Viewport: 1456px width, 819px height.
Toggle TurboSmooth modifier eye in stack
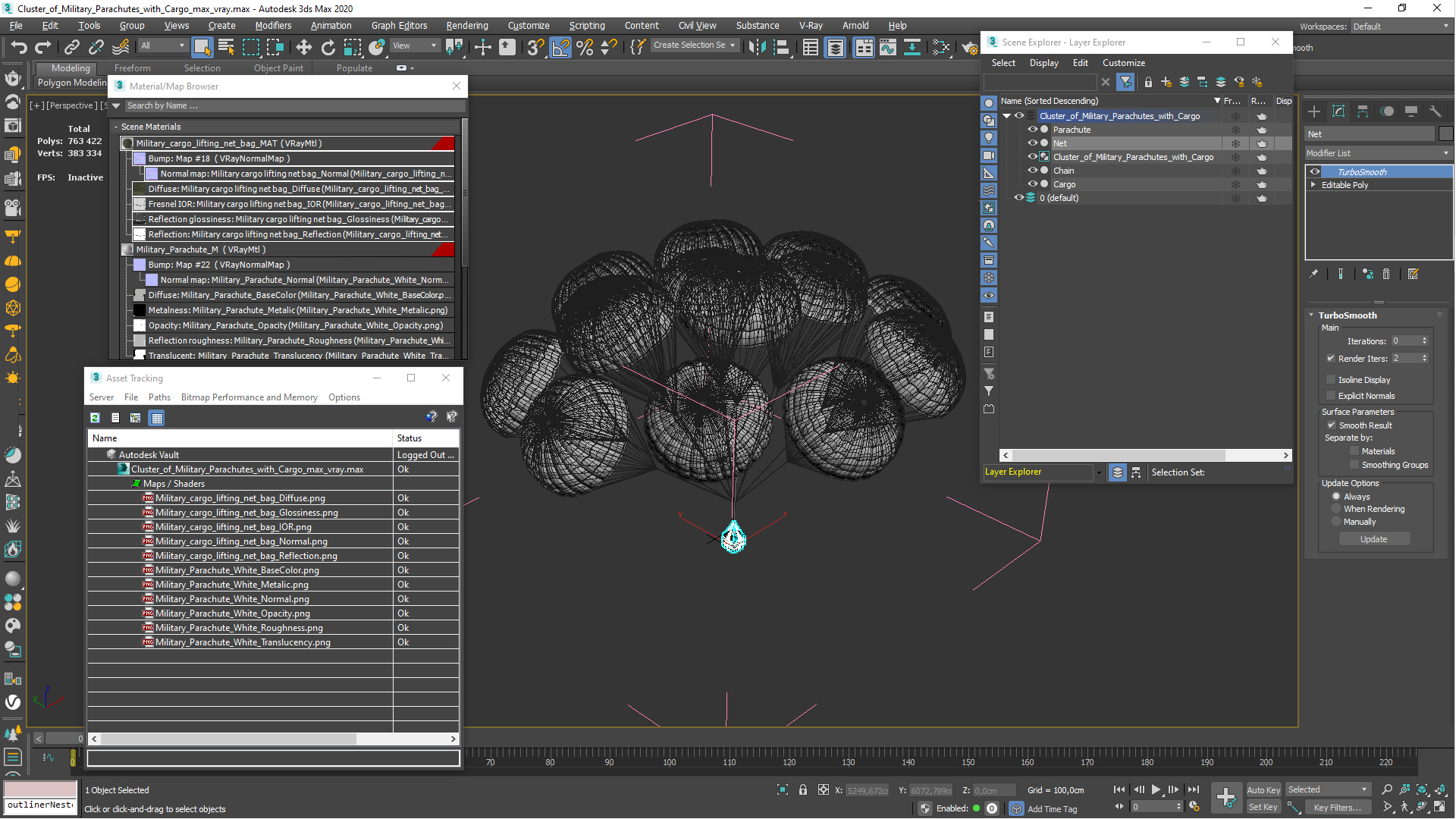[1315, 172]
